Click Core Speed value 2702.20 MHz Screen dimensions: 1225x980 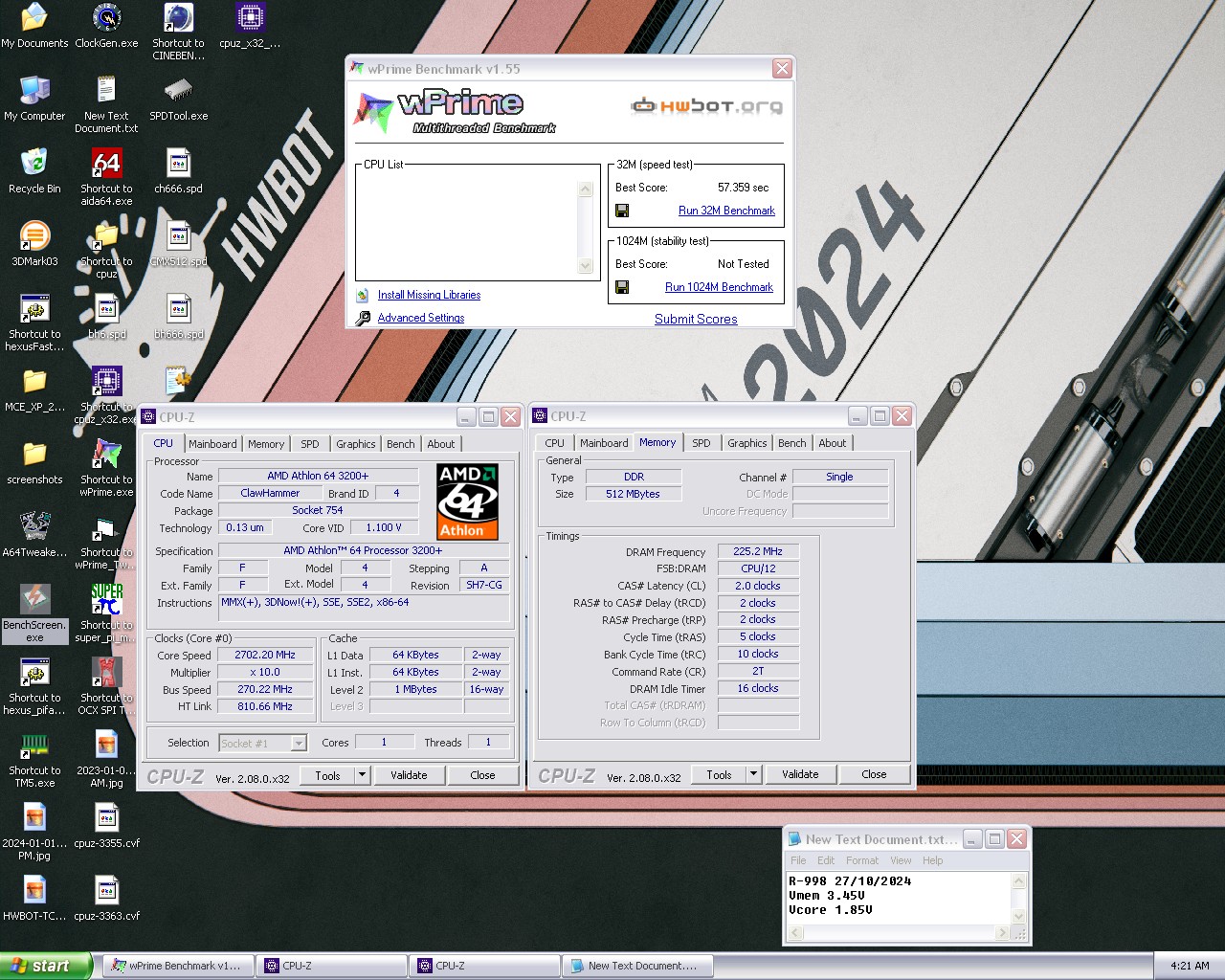[265, 655]
